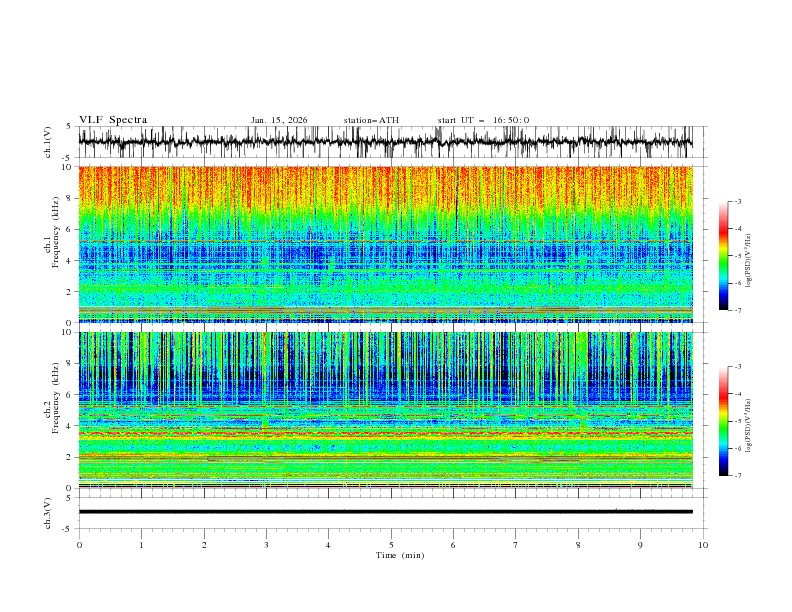Viewport: 792px width, 612px height.
Task: Click the "ch.3(V)" vertical axis label
Action: tap(48, 513)
